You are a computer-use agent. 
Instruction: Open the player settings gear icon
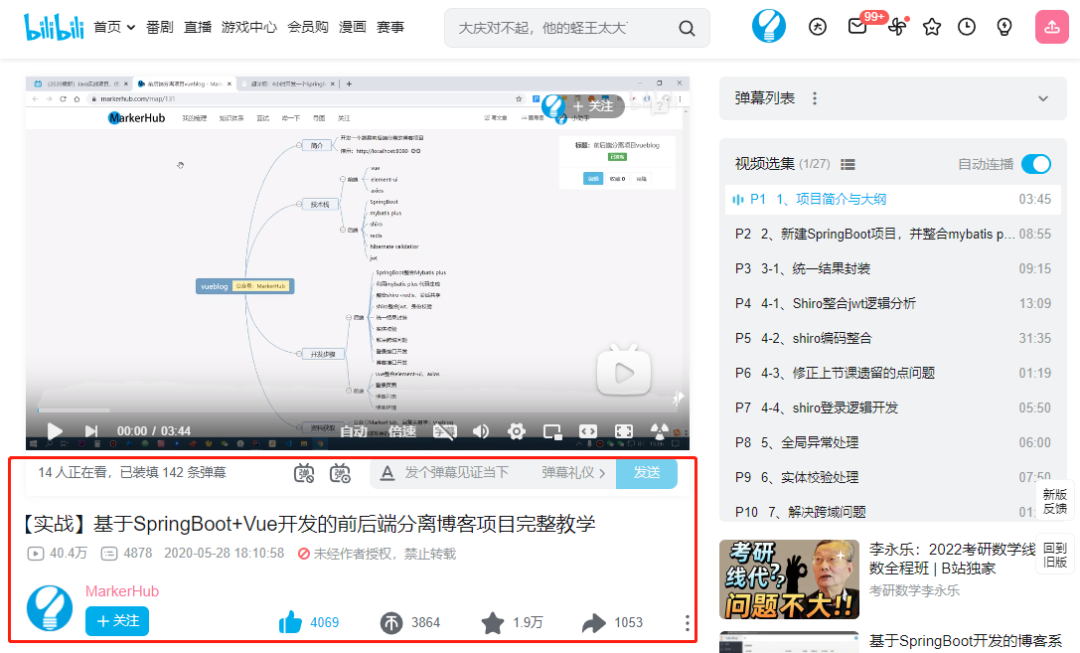(516, 431)
